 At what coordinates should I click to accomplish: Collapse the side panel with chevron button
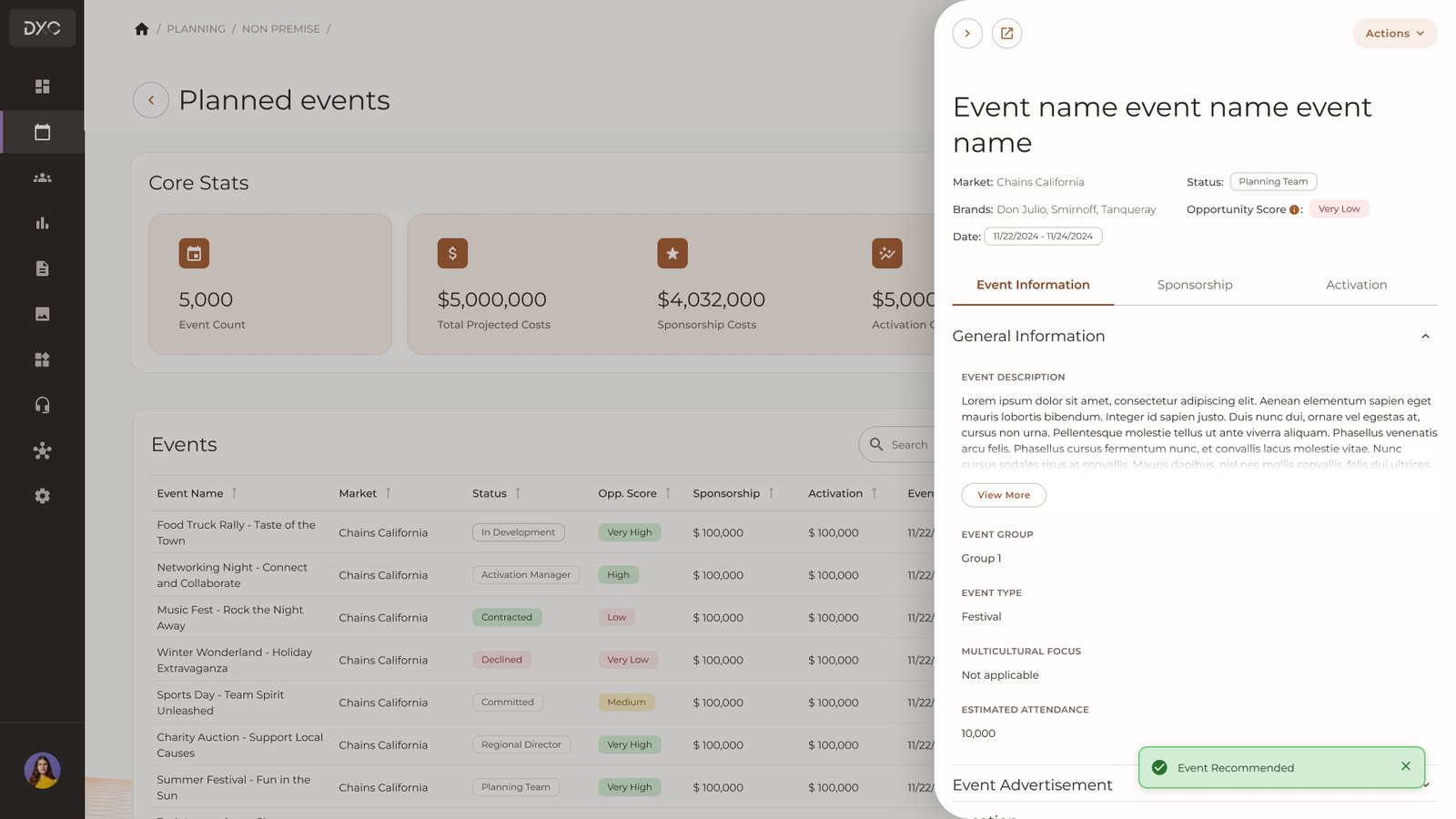pos(967,34)
